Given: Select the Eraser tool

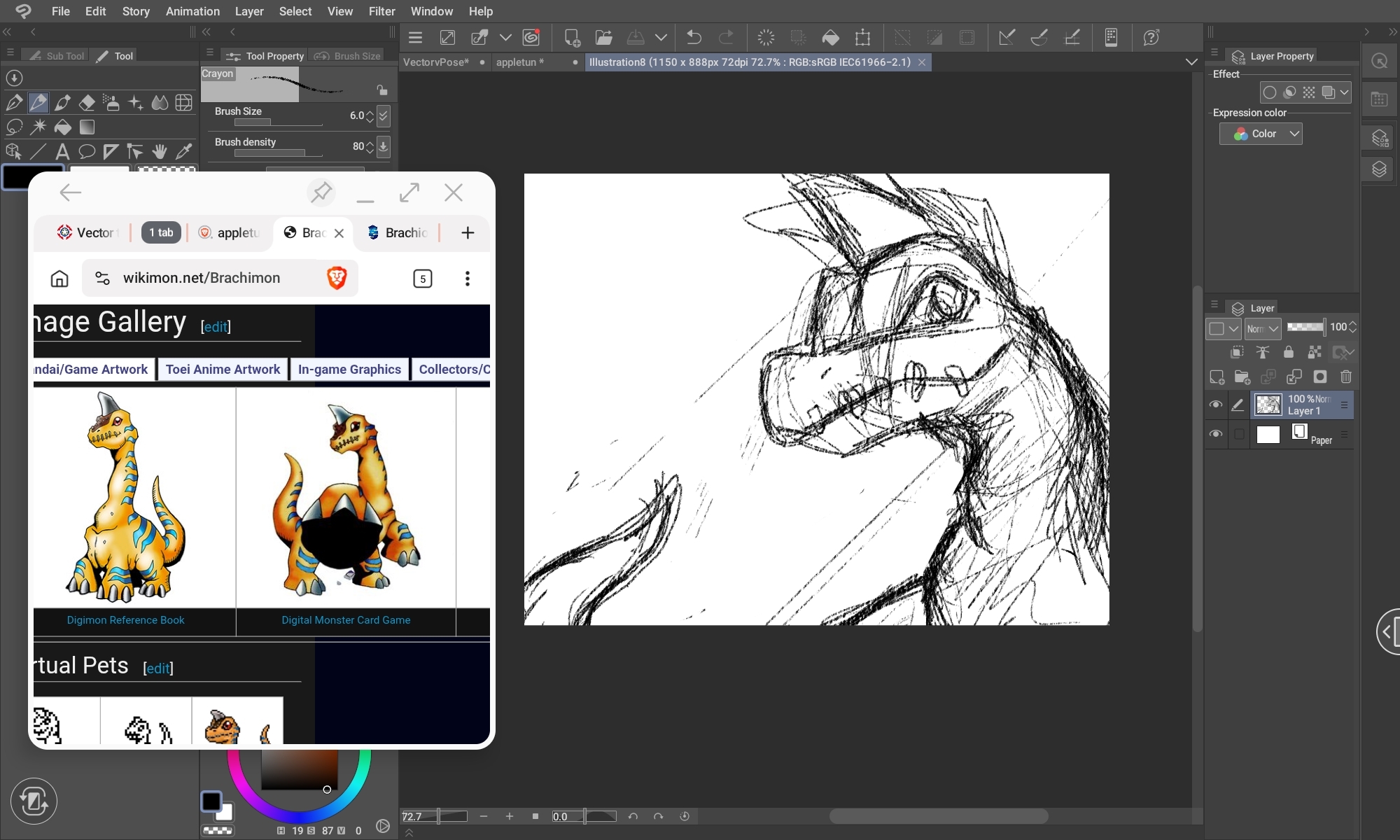Looking at the screenshot, I should (87, 103).
